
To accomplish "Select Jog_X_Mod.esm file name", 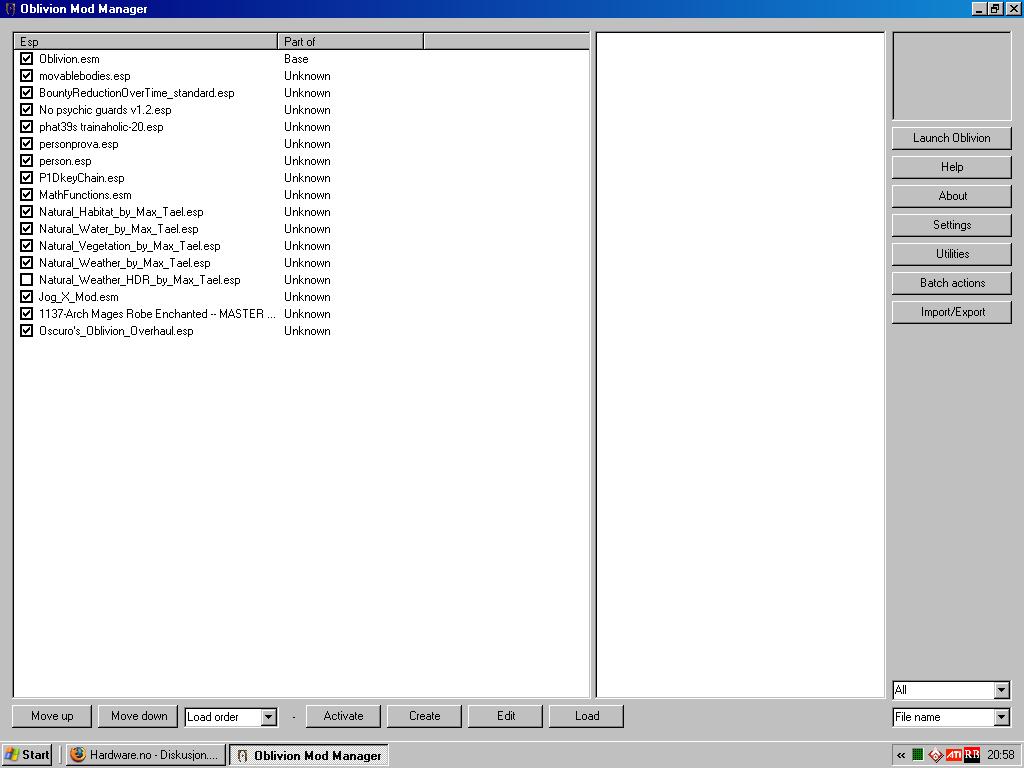I will click(79, 296).
